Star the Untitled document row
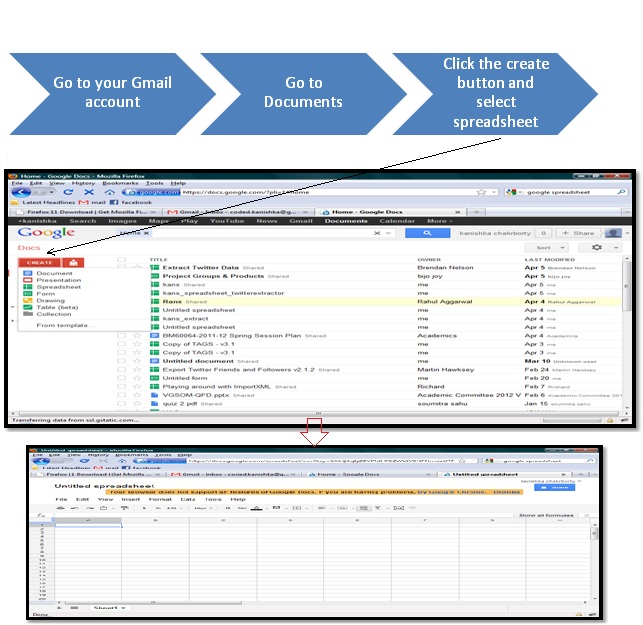Image resolution: width=643 pixels, height=625 pixels. tap(137, 361)
